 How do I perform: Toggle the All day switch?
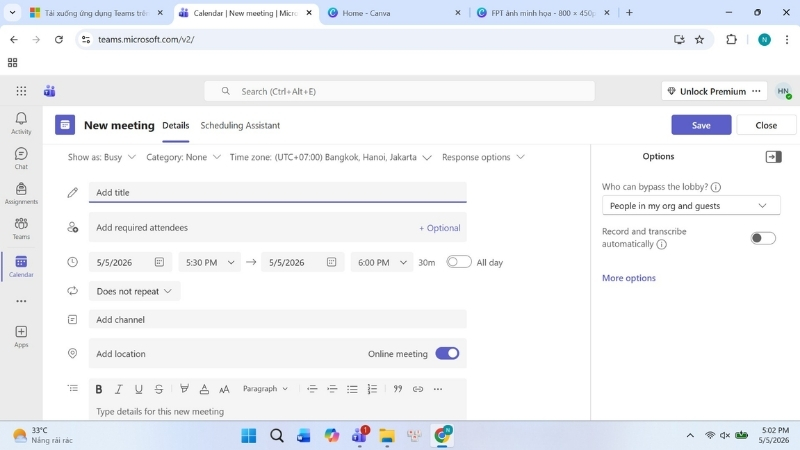tap(459, 262)
